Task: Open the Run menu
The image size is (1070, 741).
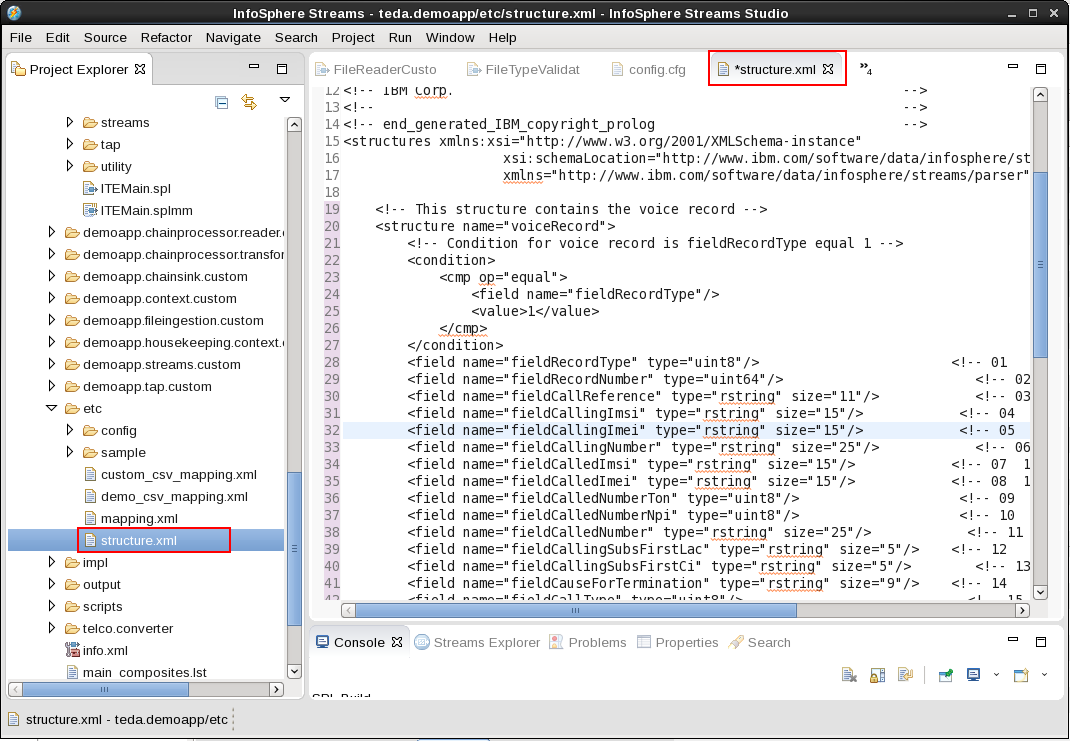Action: point(401,38)
